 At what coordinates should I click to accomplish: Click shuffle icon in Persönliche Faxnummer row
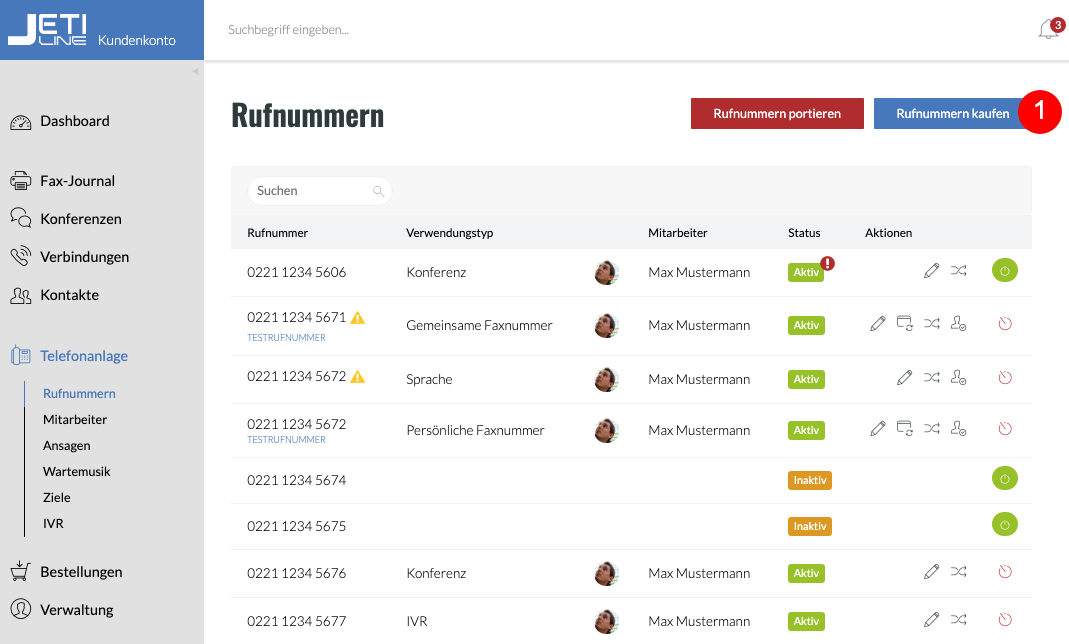(x=932, y=429)
